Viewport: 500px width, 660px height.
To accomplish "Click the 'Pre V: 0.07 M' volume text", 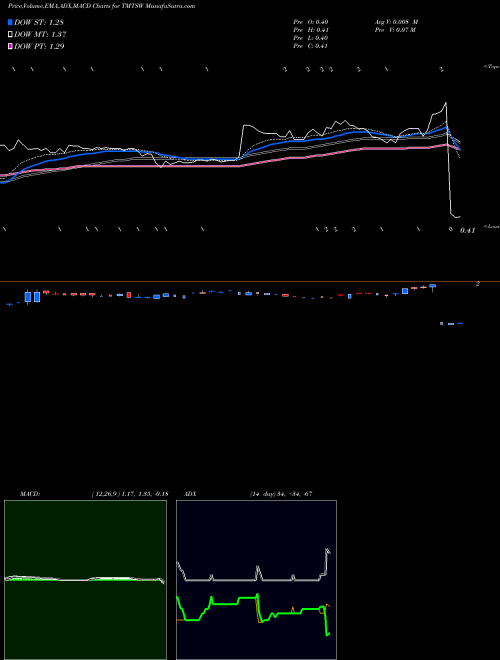I will pyautogui.click(x=395, y=30).
